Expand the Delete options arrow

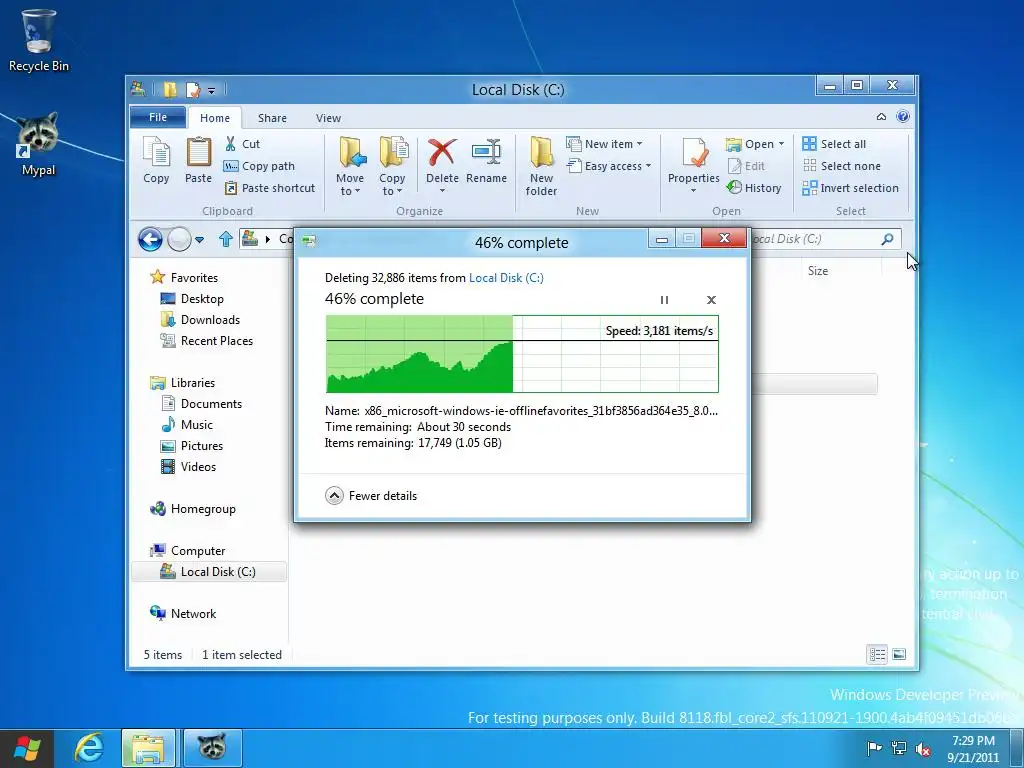(x=442, y=191)
